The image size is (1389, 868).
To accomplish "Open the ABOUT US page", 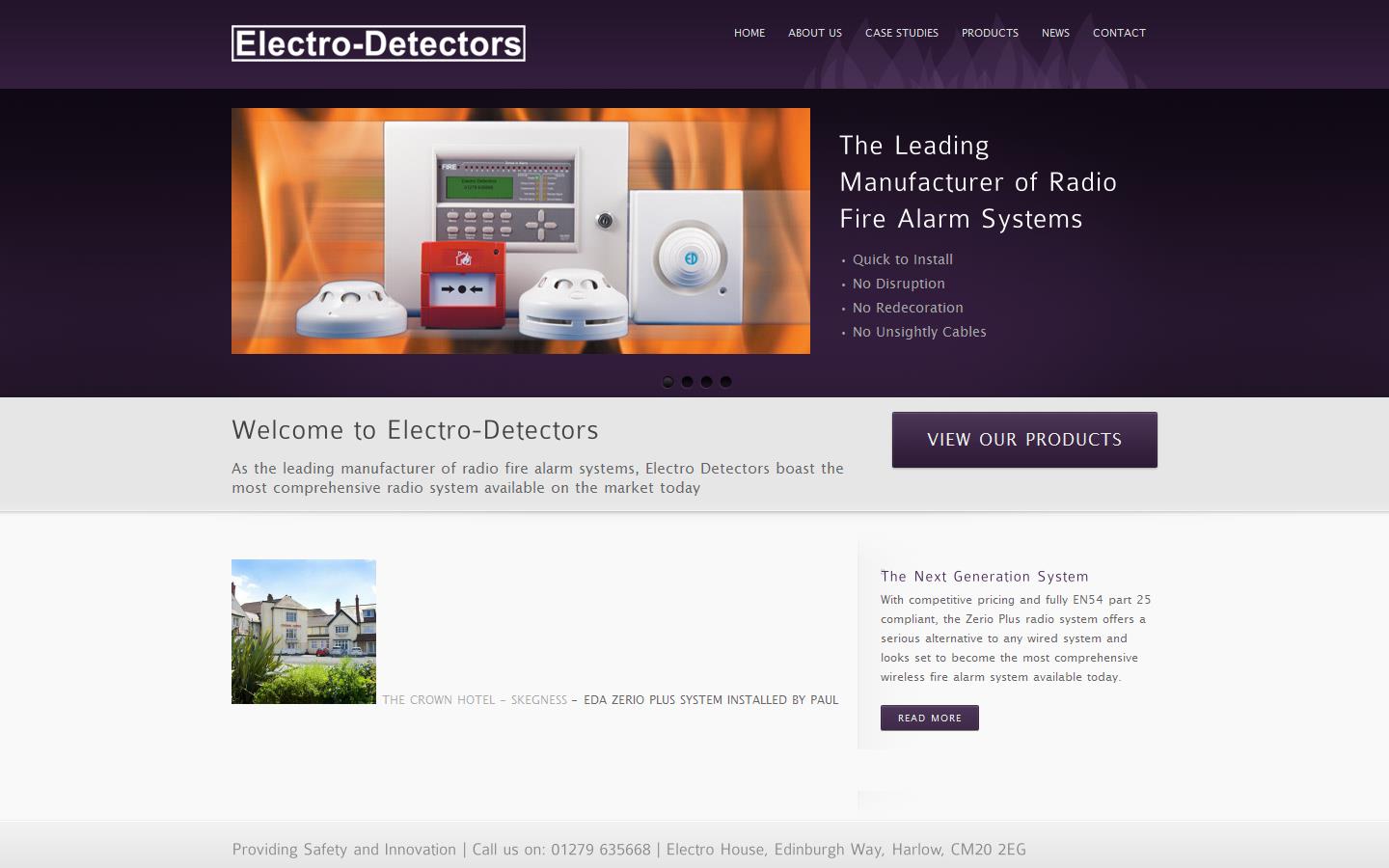I will point(814,33).
